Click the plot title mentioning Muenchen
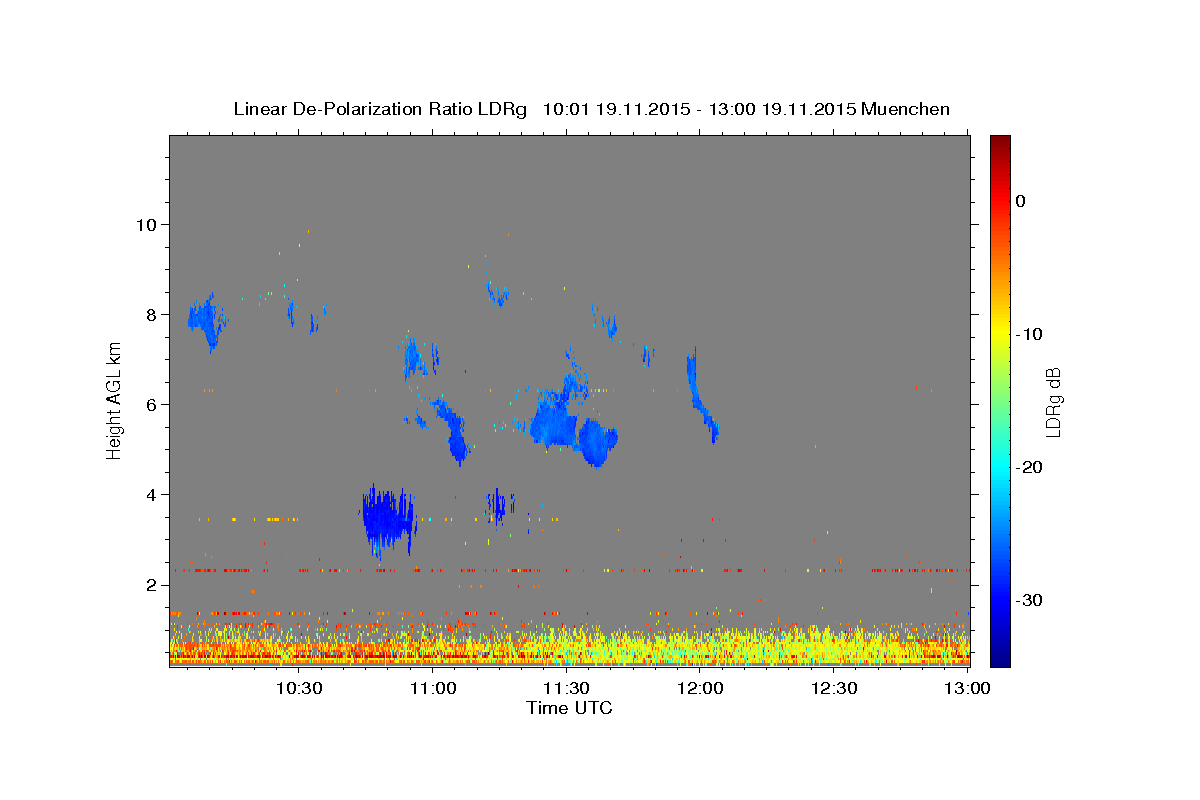Image resolution: width=1200 pixels, height=800 pixels. pyautogui.click(x=591, y=109)
